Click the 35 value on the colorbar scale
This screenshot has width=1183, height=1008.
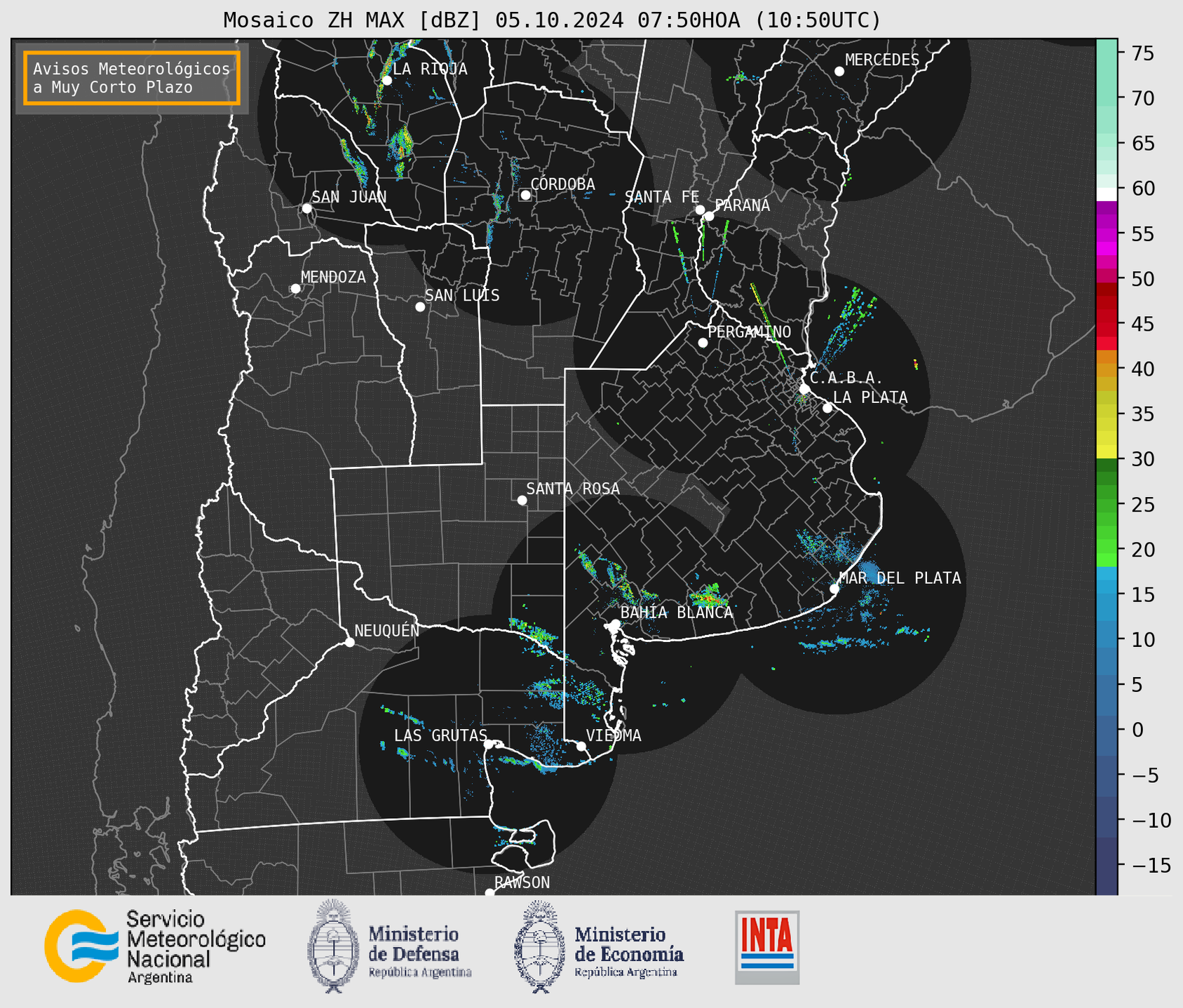pos(1142,414)
